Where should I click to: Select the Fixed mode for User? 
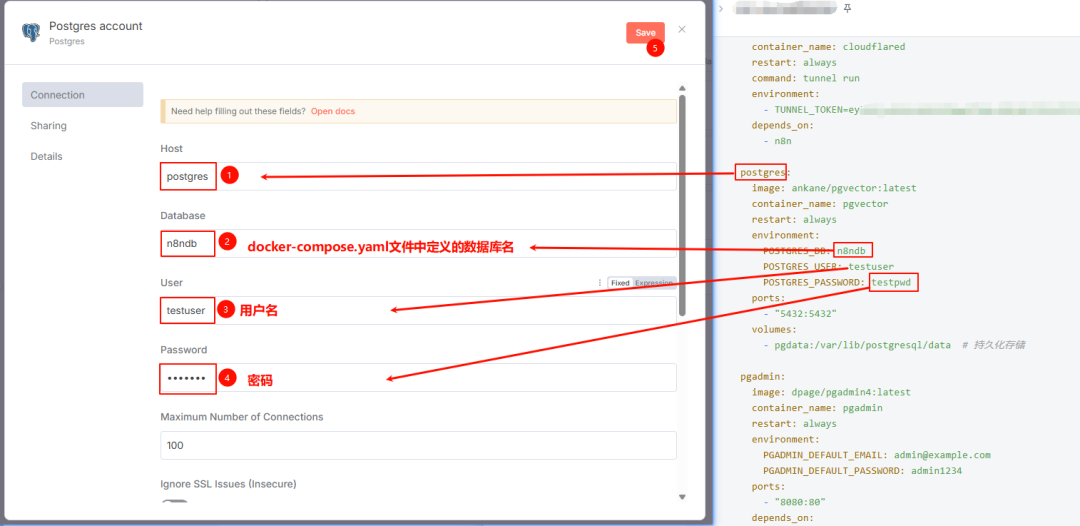click(x=620, y=283)
